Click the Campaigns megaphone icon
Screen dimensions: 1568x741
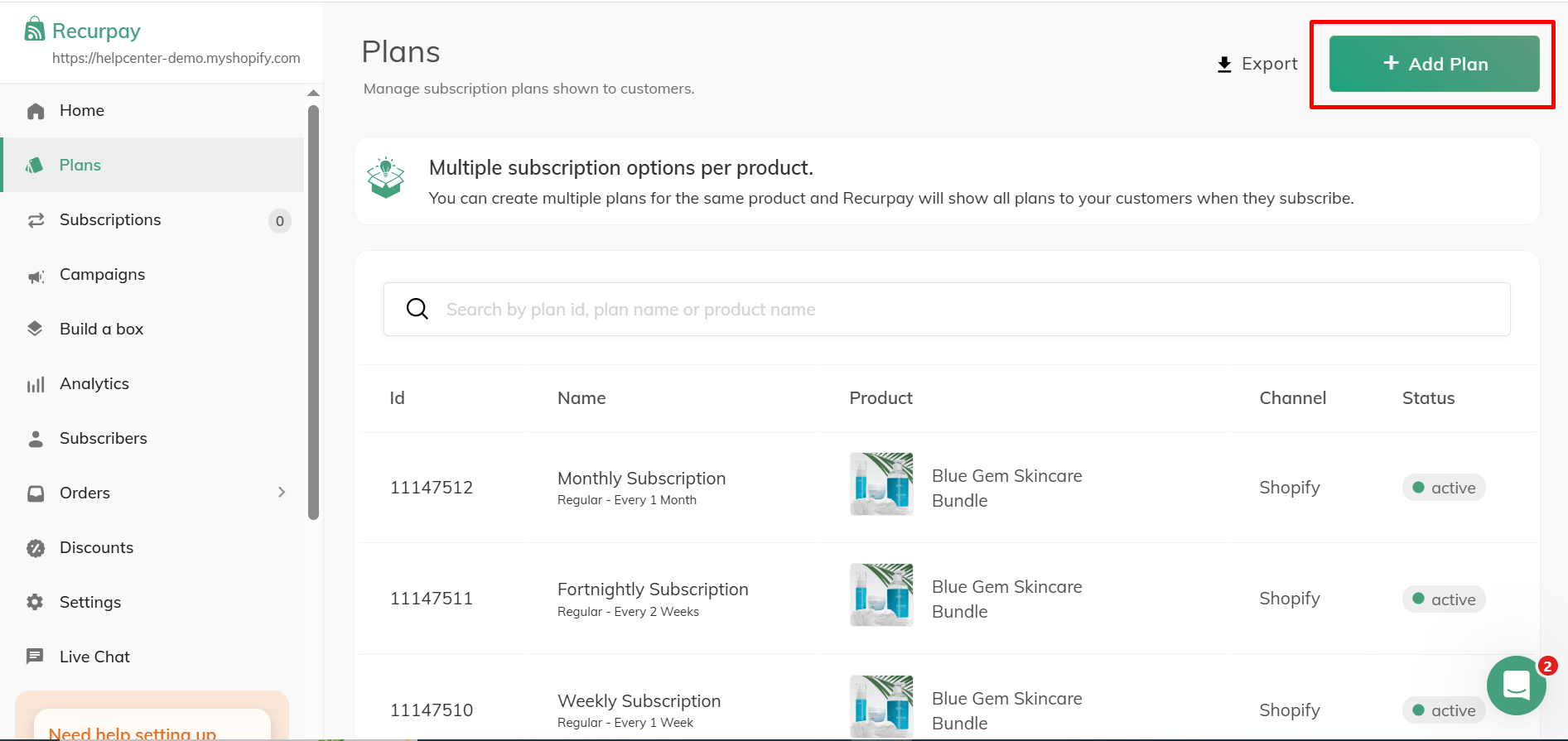(36, 276)
